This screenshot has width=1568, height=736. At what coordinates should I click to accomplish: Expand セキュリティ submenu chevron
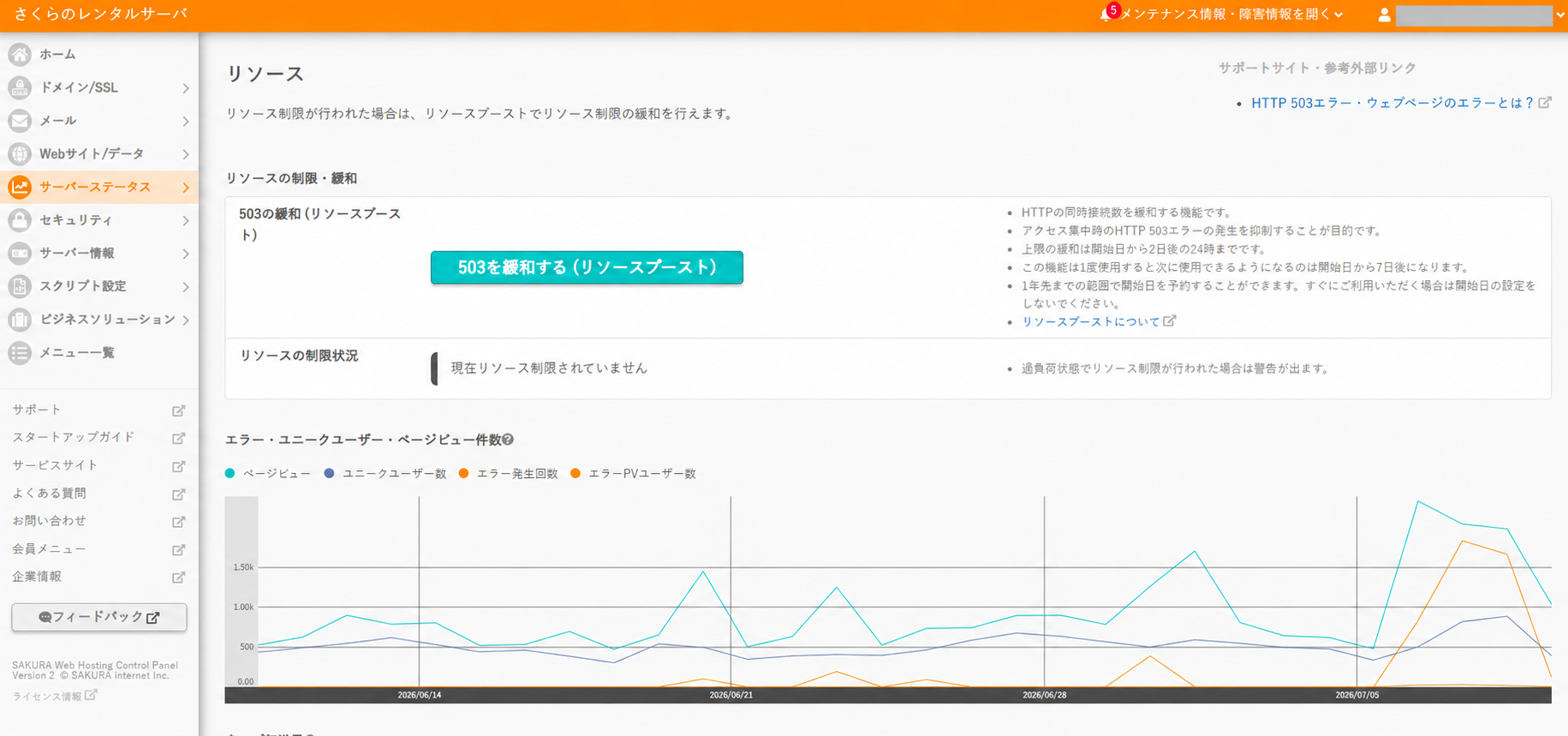[x=186, y=221]
